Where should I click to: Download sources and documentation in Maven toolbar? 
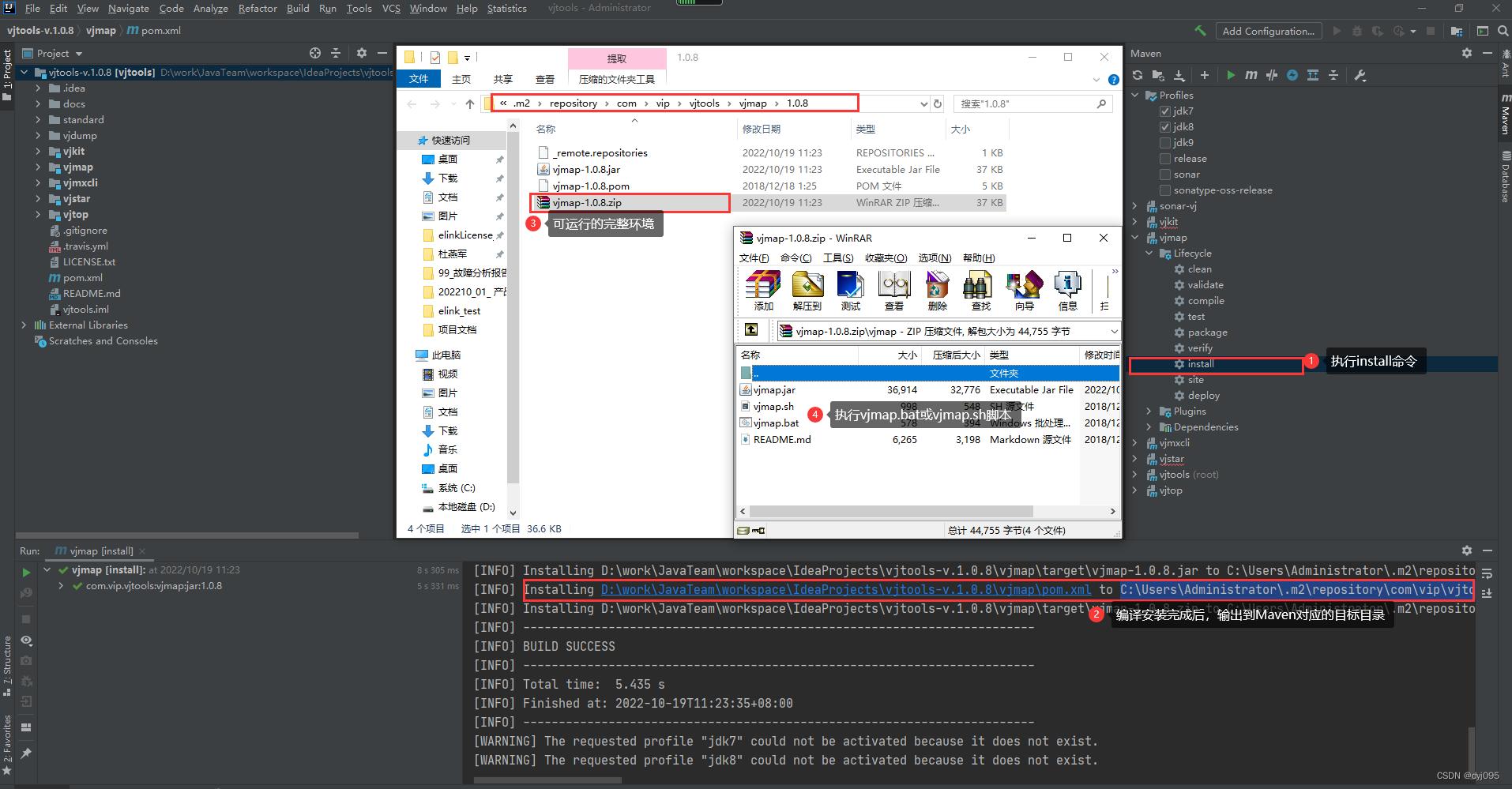tap(1179, 75)
